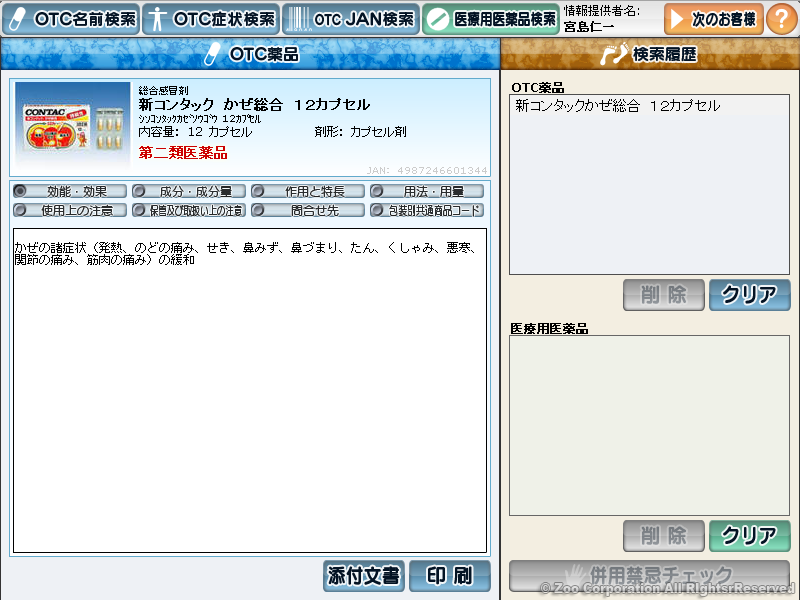The height and width of the screenshot is (600, 800).
Task: Select 新コンタックかぜ総合 12カプセル in history list
Action: (617, 106)
